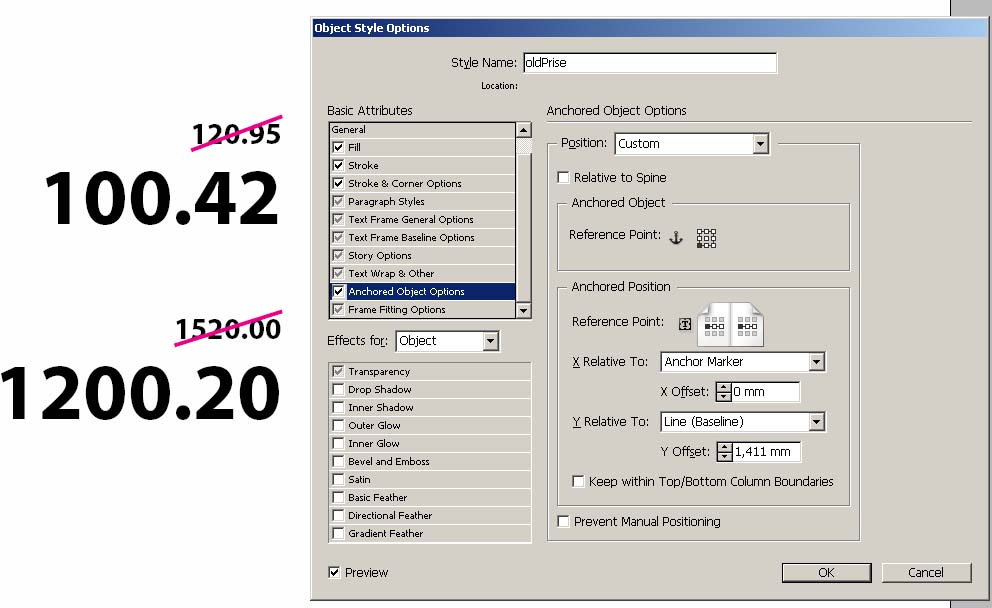Select right page anchored position reference grid
This screenshot has width=992, height=608.
pyautogui.click(x=747, y=326)
